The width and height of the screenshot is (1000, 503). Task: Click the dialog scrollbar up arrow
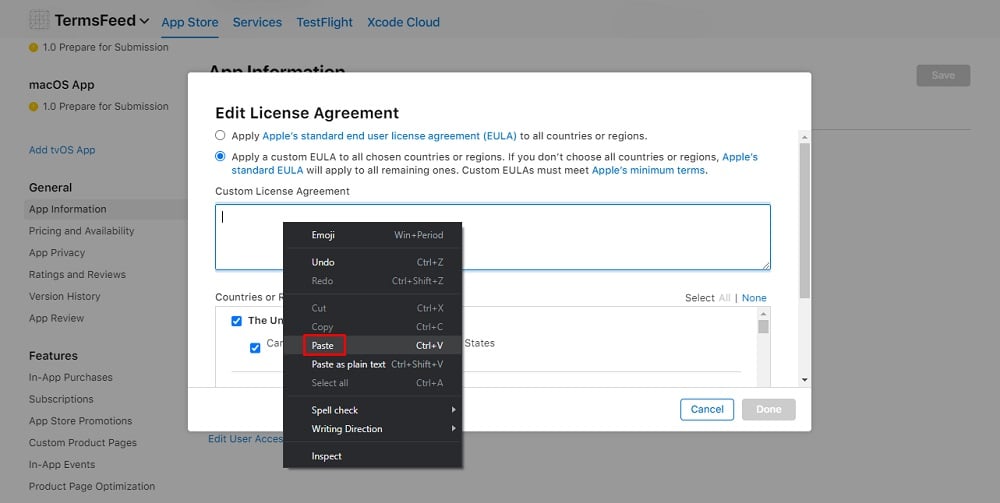click(805, 137)
